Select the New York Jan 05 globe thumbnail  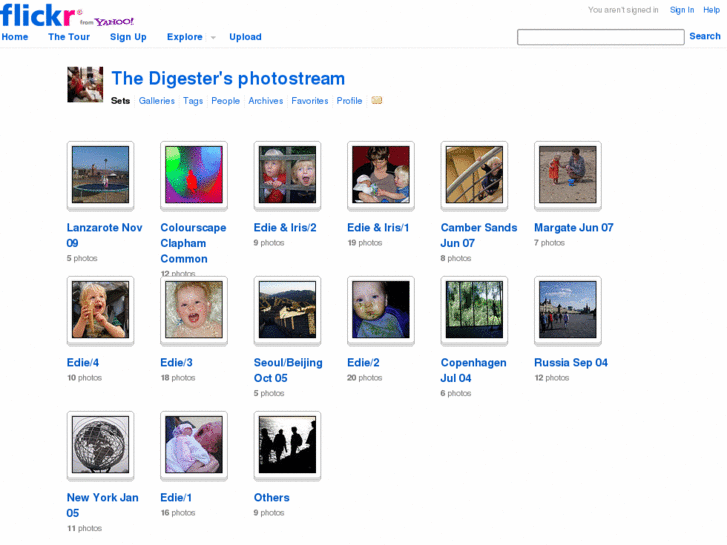(x=100, y=445)
